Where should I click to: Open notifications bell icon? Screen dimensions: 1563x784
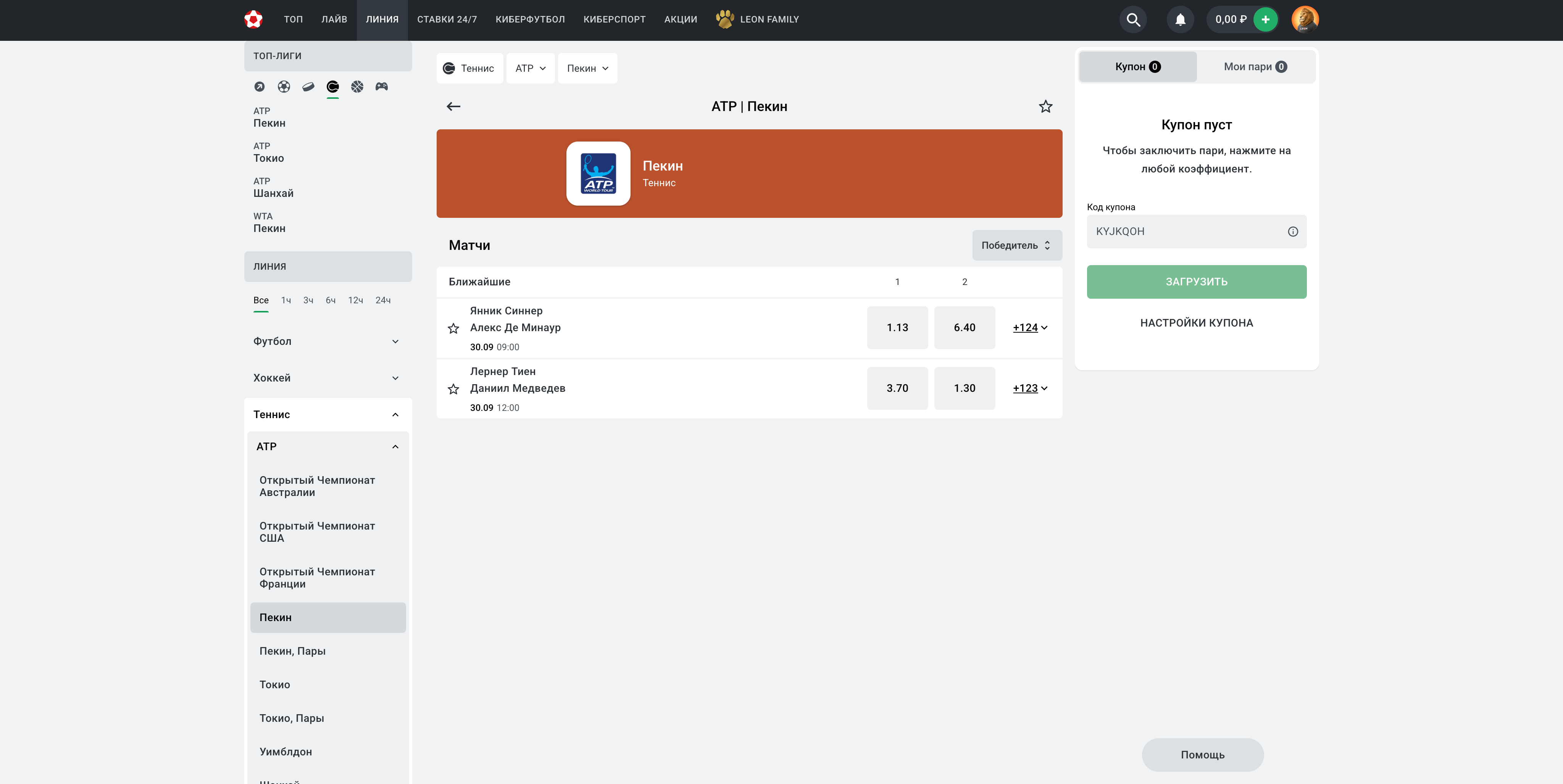pos(1179,19)
